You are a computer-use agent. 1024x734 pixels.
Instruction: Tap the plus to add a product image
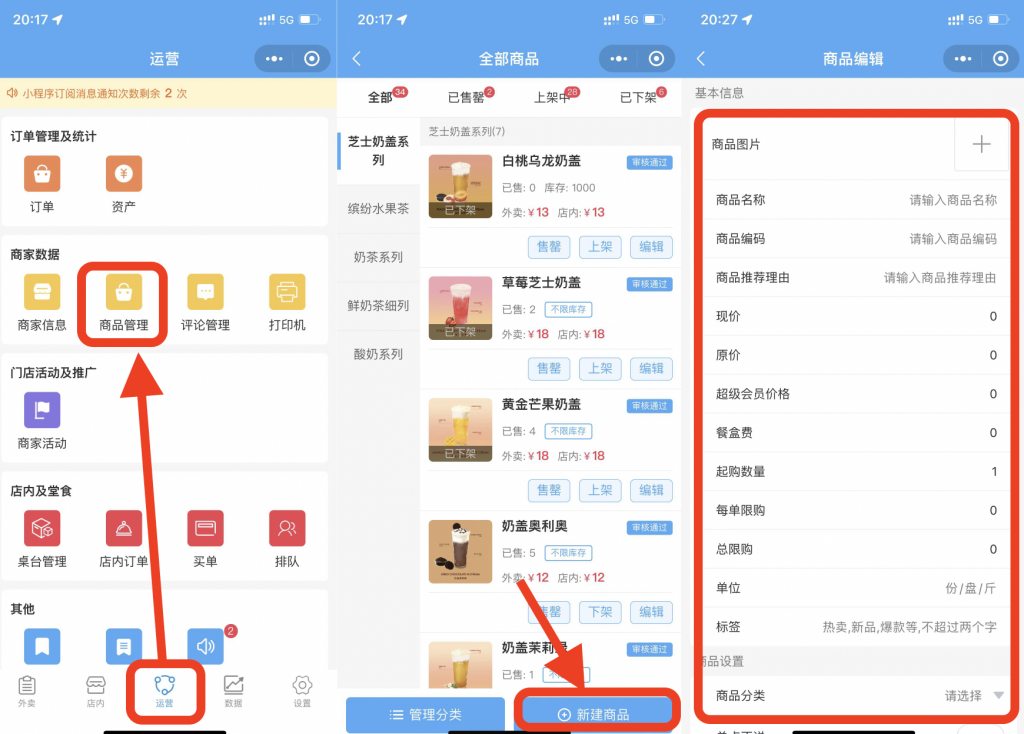981,145
